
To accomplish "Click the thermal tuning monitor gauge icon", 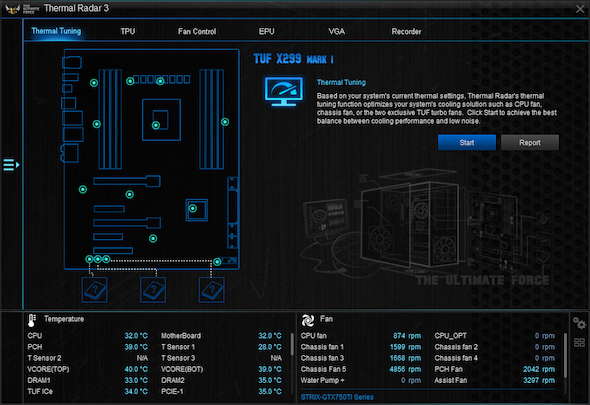I will 284,91.
